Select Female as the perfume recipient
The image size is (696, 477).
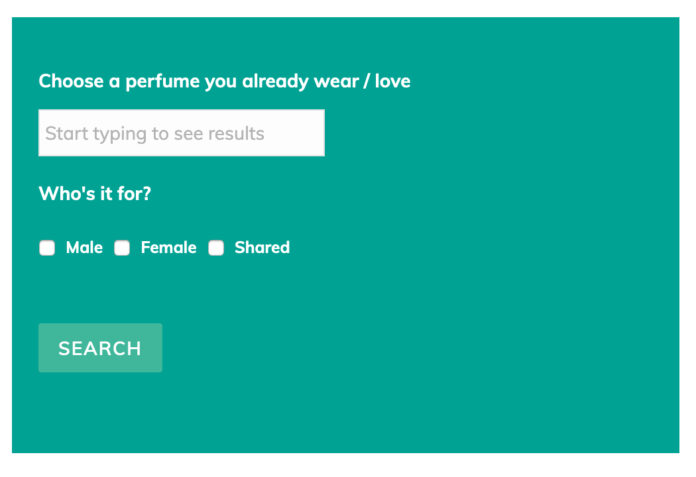122,248
